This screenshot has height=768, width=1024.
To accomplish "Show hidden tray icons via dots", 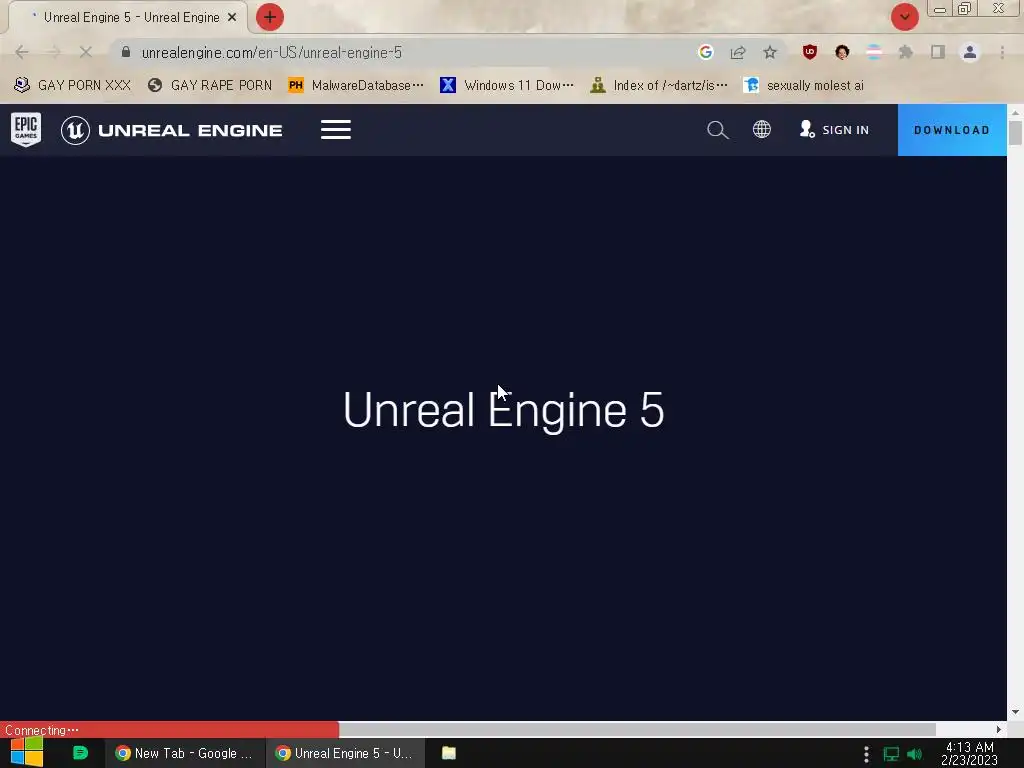I will click(x=866, y=754).
